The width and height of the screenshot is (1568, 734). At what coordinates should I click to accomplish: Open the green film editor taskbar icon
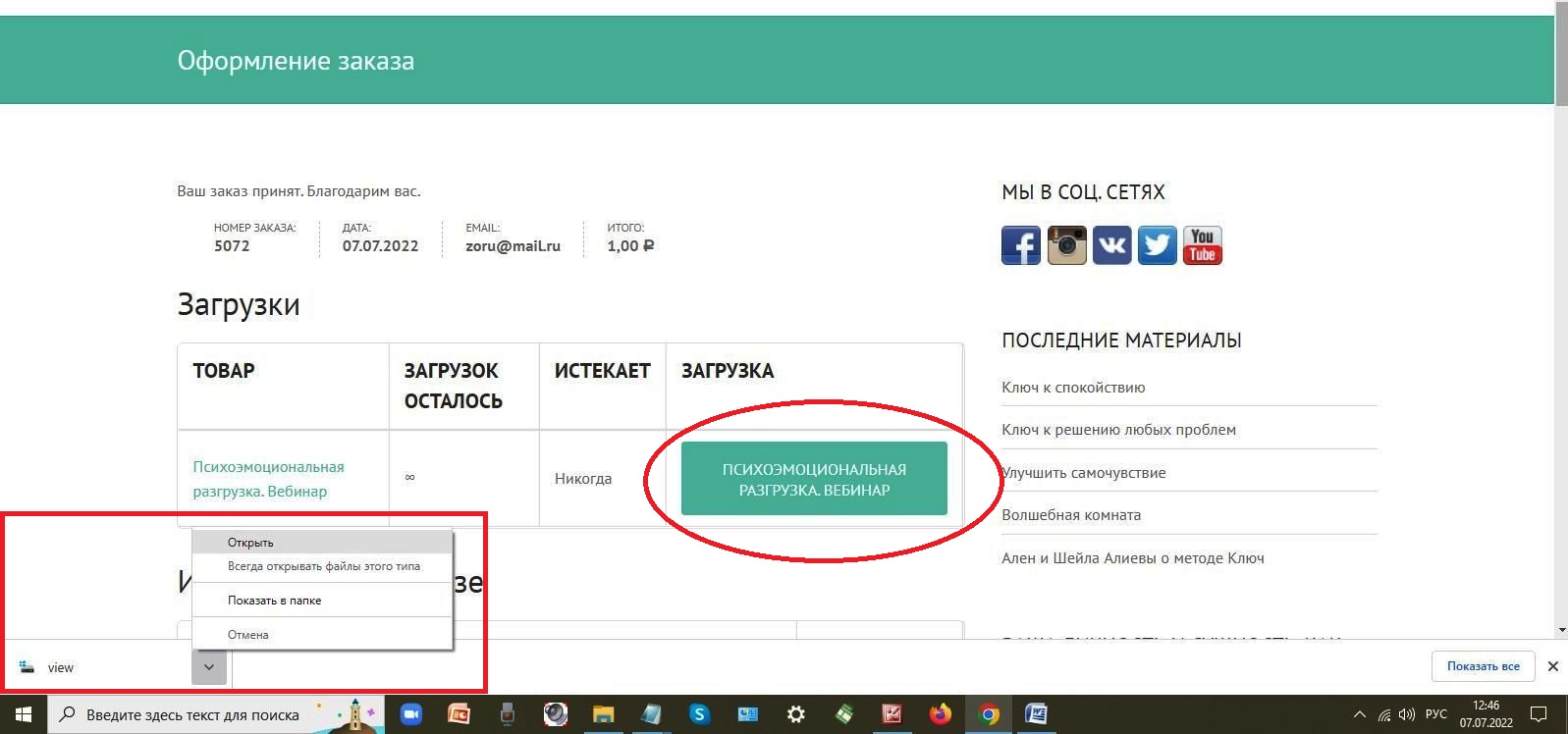point(843,714)
